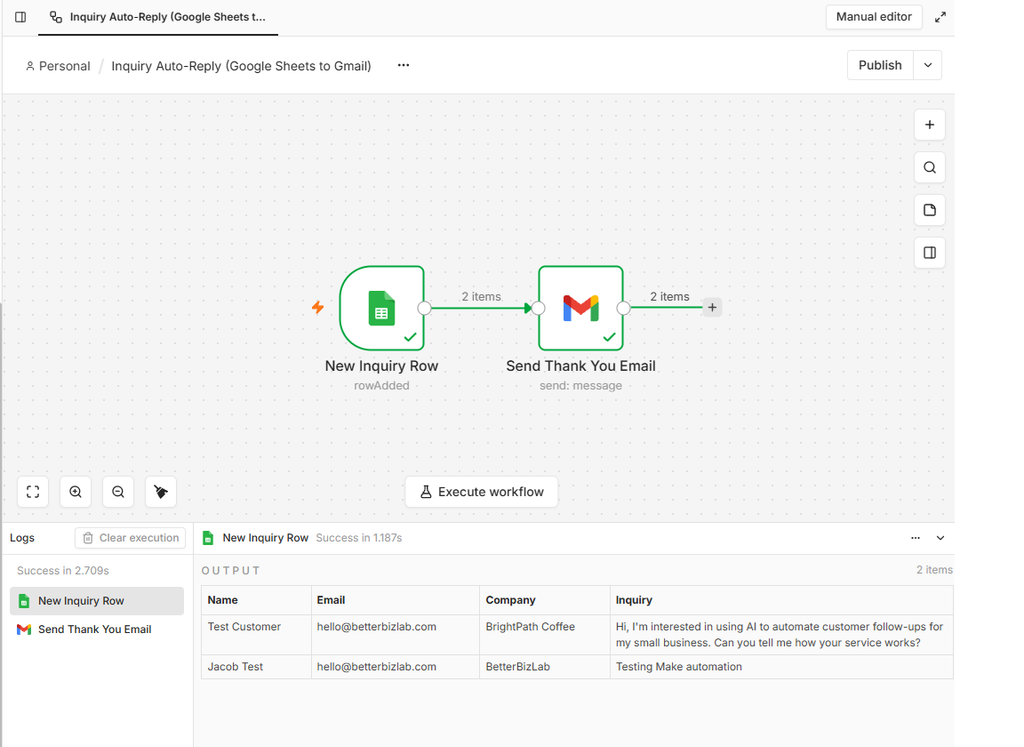Open the workflow three-dots menu
Screen dimensions: 1024x747
pyautogui.click(x=404, y=65)
